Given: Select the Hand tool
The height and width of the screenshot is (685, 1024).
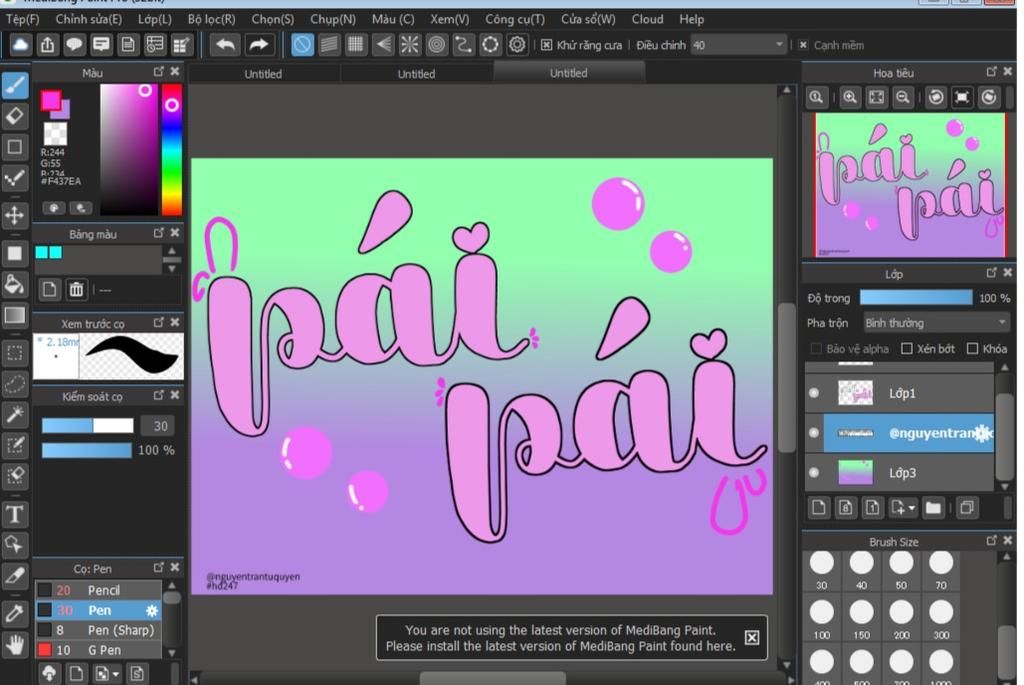Looking at the screenshot, I should [15, 645].
